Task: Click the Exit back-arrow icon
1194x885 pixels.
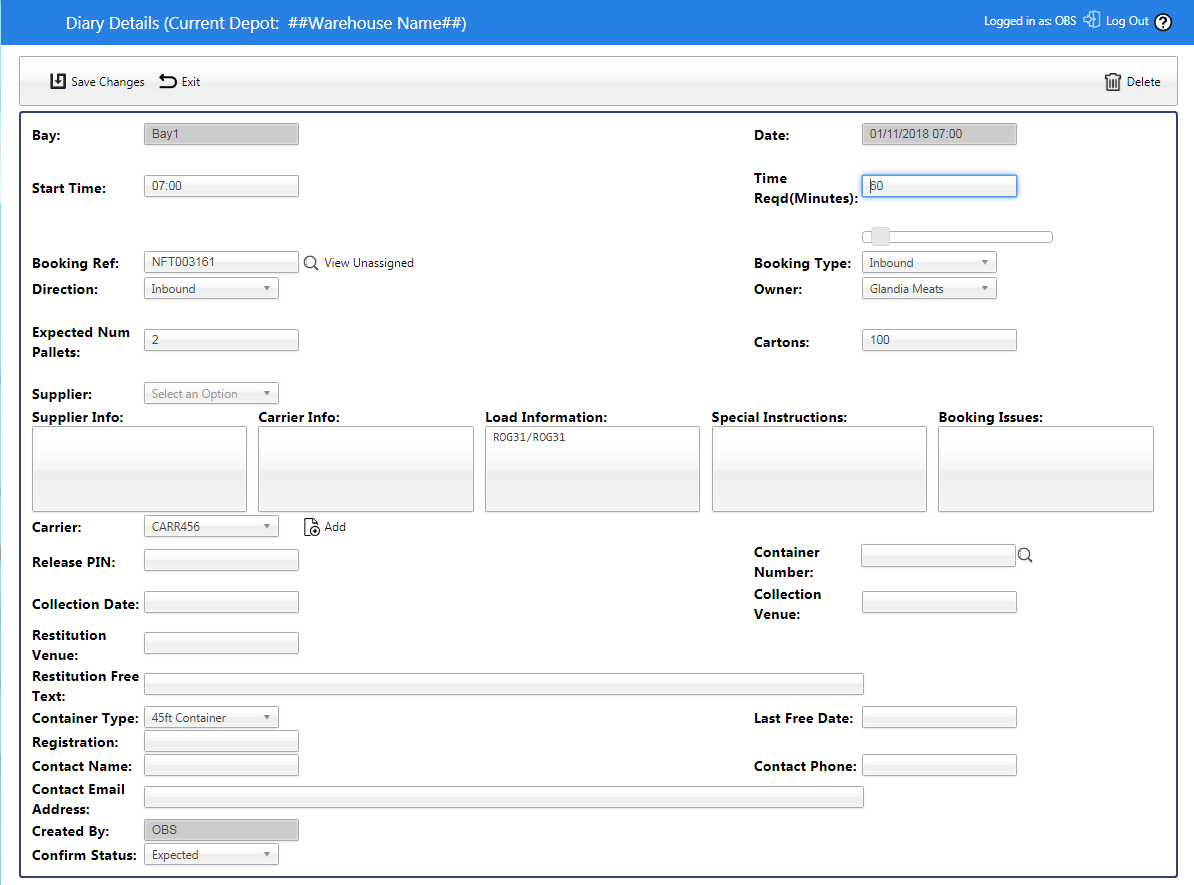Action: (168, 81)
